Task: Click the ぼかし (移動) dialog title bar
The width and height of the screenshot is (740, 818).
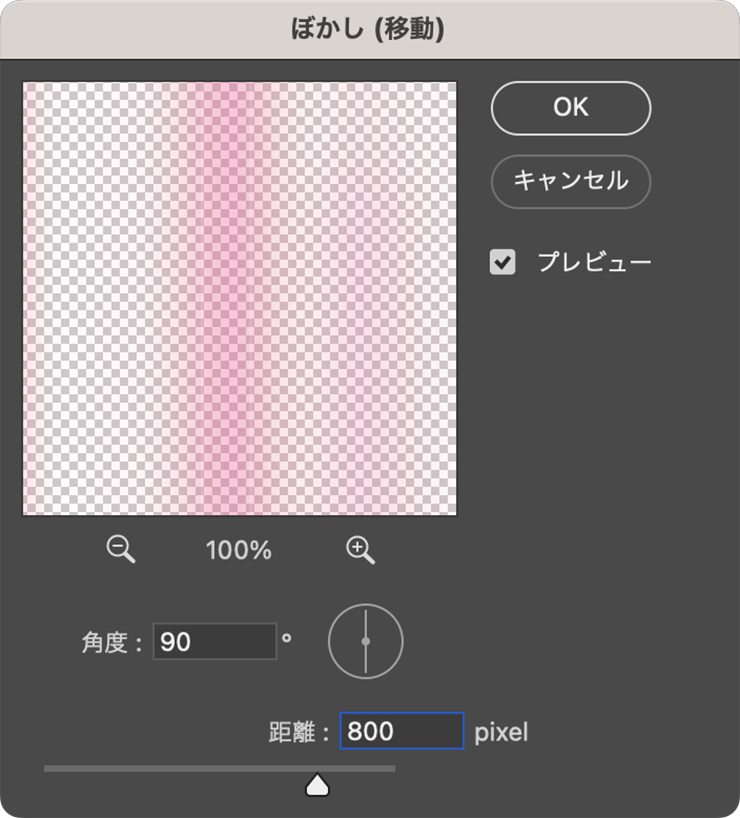Action: 370,28
